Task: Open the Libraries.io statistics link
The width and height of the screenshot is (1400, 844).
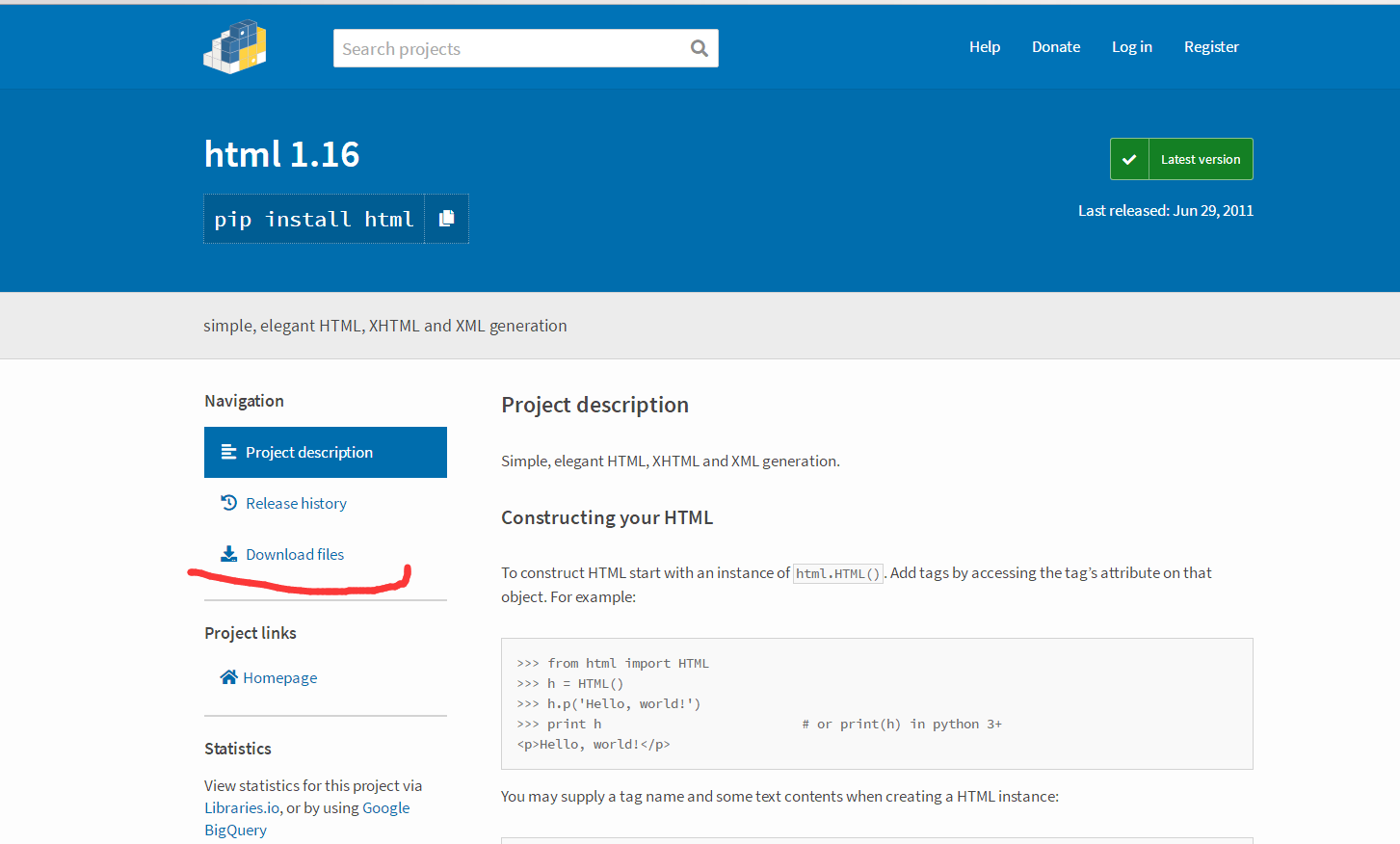Action: point(242,807)
